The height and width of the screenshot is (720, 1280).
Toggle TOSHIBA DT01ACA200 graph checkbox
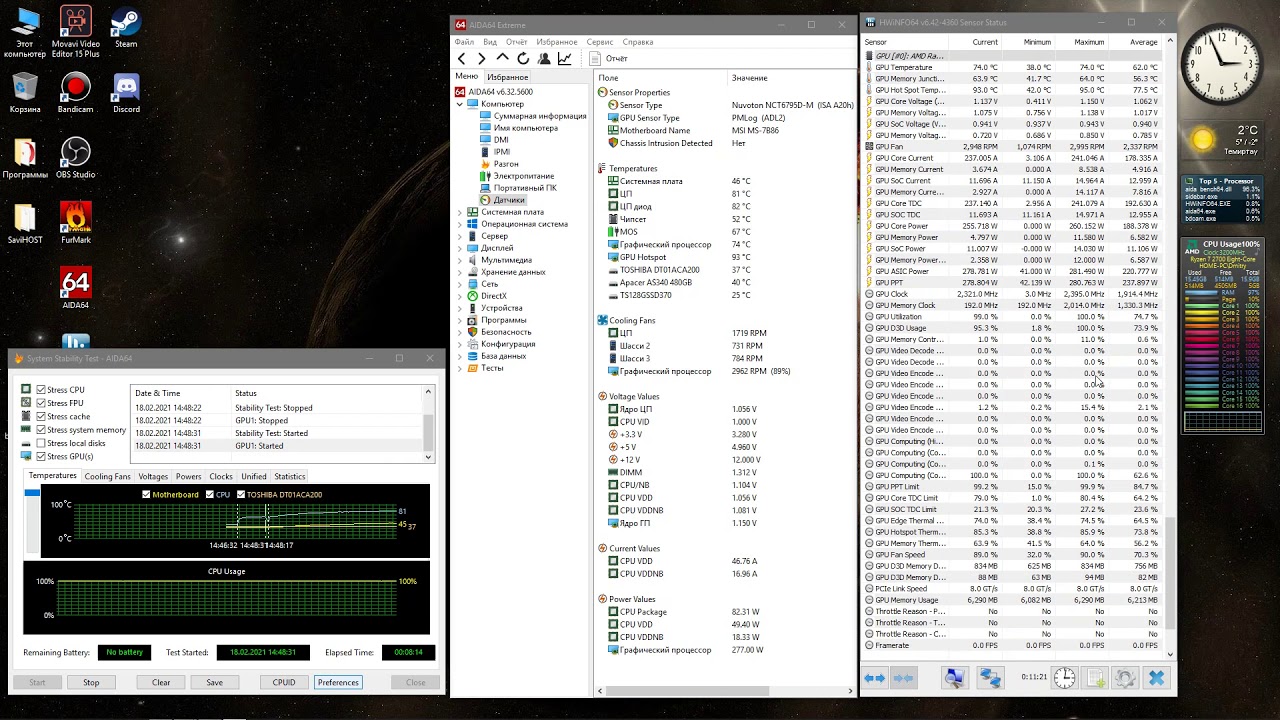241,494
